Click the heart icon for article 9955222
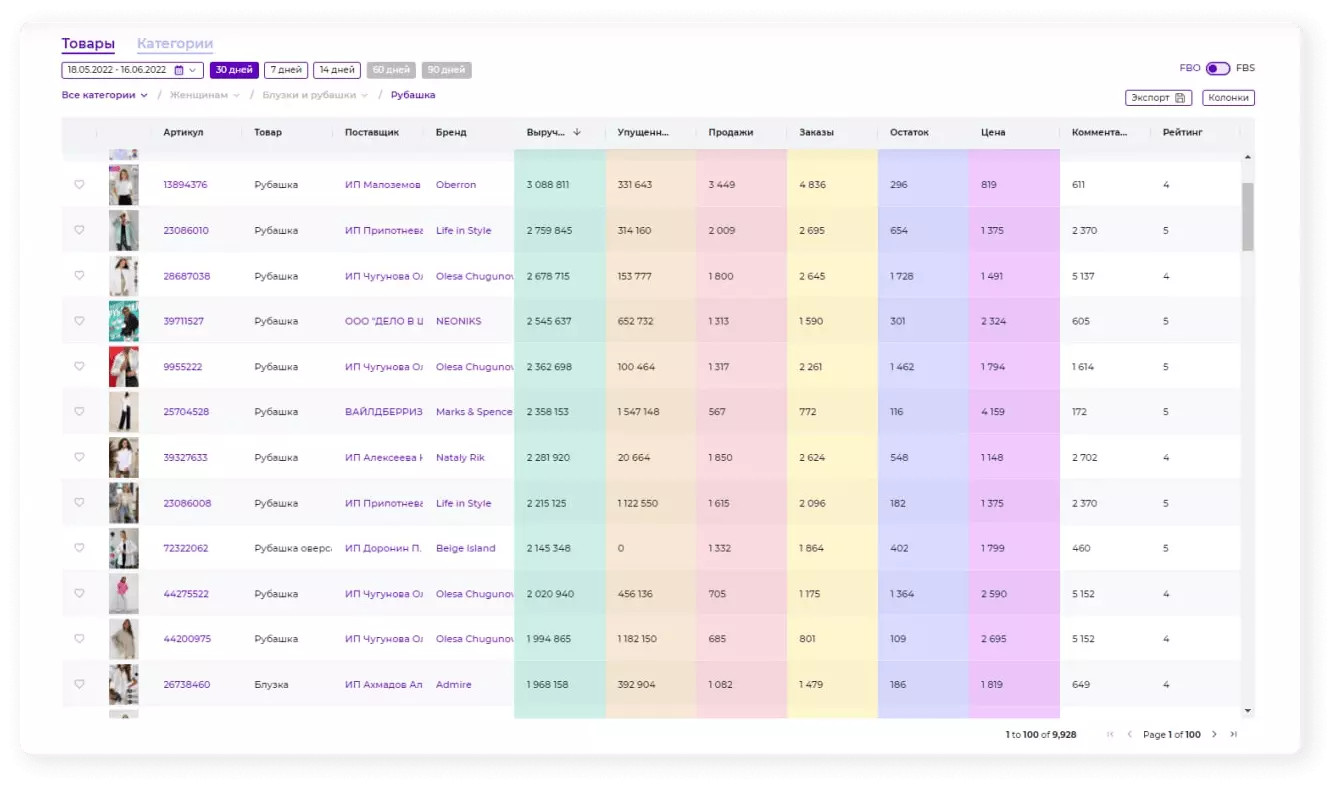The width and height of the screenshot is (1336, 788). pos(79,367)
